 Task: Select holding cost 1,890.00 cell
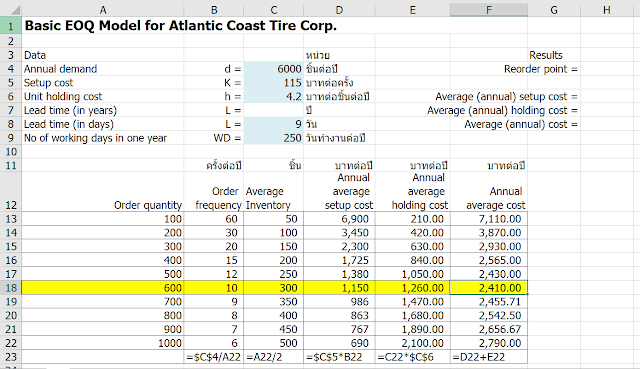(x=413, y=329)
